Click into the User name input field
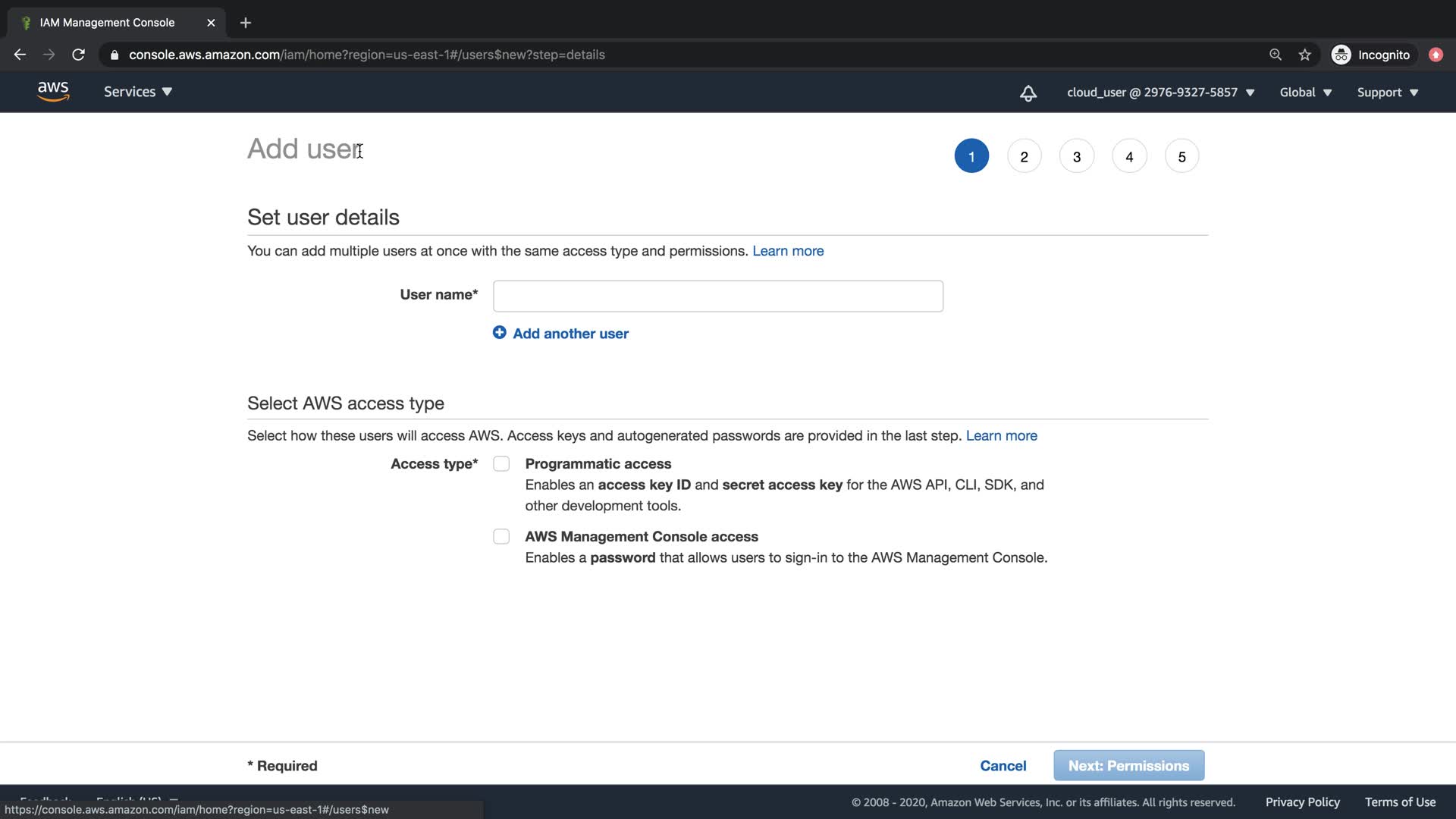Image resolution: width=1456 pixels, height=819 pixels. pyautogui.click(x=717, y=297)
